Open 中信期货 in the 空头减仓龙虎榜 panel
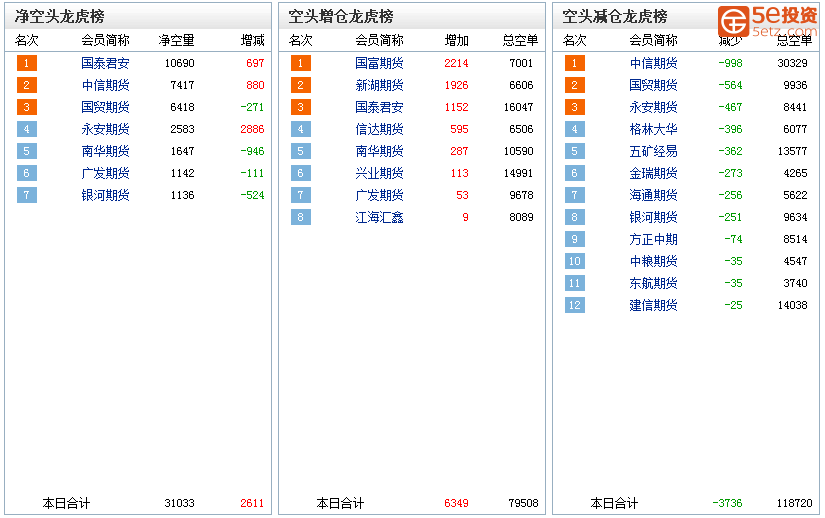This screenshot has width=825, height=518. 653,63
